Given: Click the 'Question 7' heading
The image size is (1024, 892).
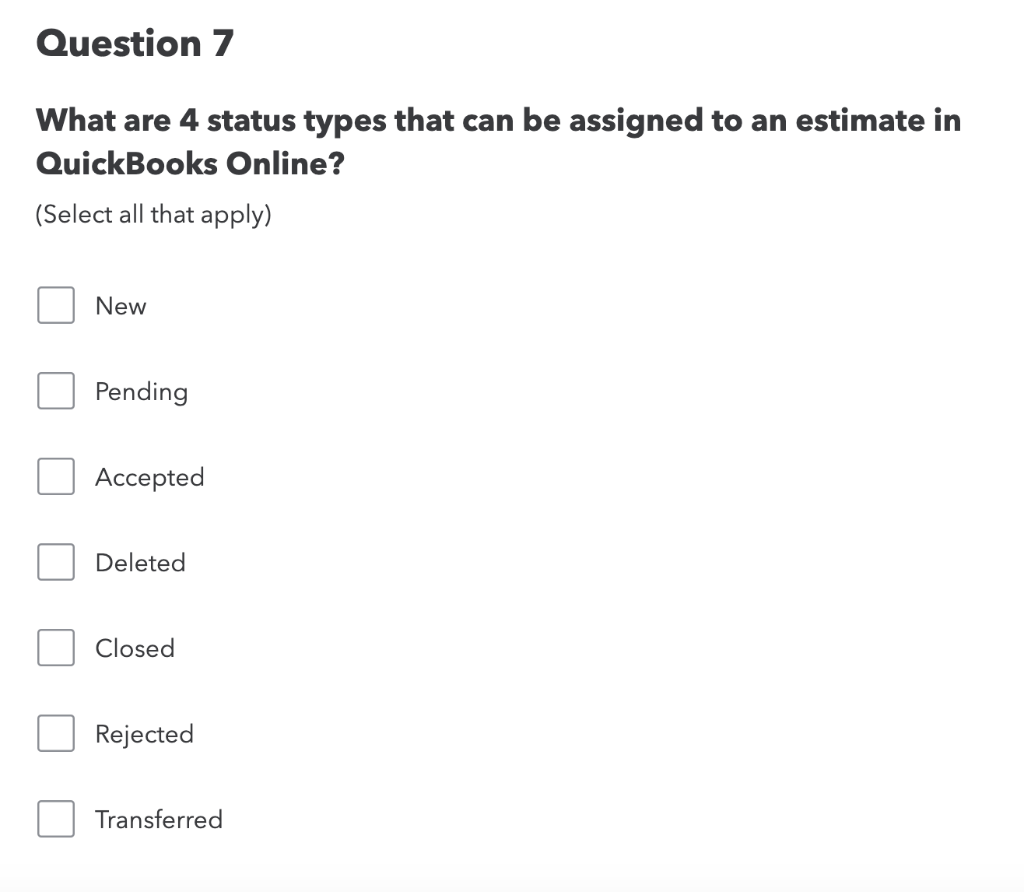Looking at the screenshot, I should (x=136, y=43).
